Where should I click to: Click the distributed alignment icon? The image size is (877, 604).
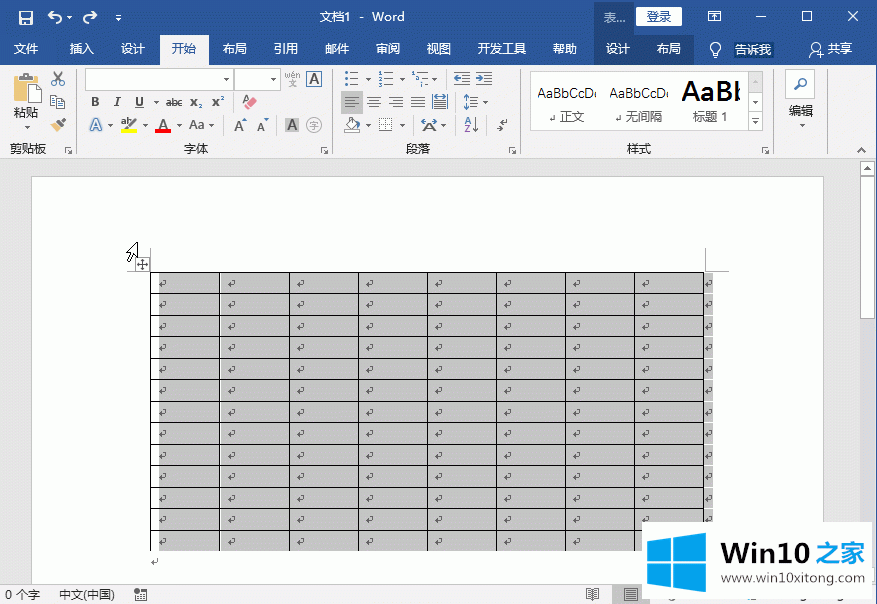tap(440, 102)
